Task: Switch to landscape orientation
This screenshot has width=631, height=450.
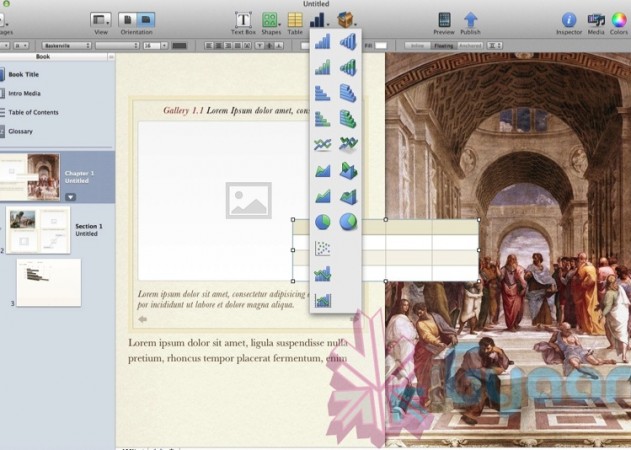Action: coord(146,19)
